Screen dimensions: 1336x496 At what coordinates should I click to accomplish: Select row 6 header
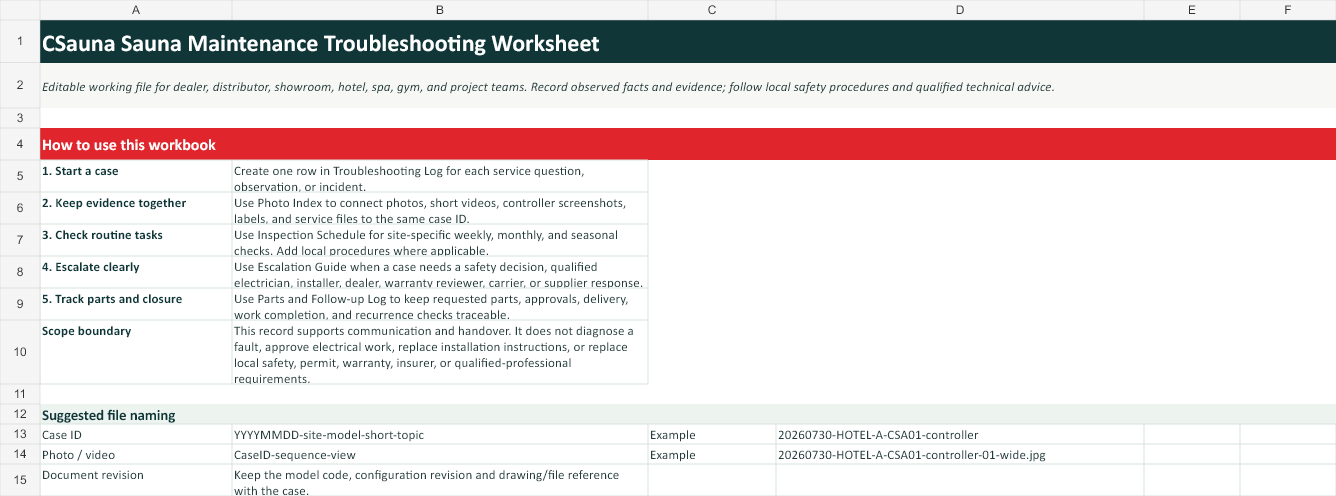20,208
